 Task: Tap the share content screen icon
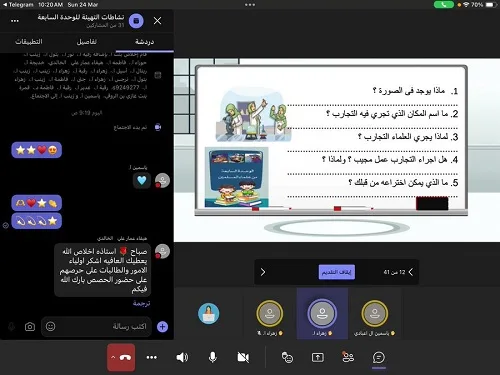pyautogui.click(x=318, y=357)
